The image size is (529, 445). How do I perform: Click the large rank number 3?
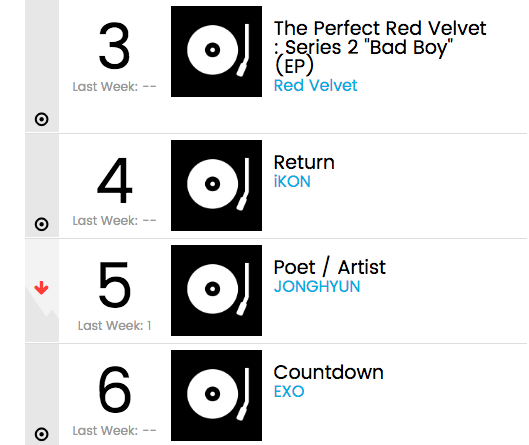pyautogui.click(x=114, y=45)
